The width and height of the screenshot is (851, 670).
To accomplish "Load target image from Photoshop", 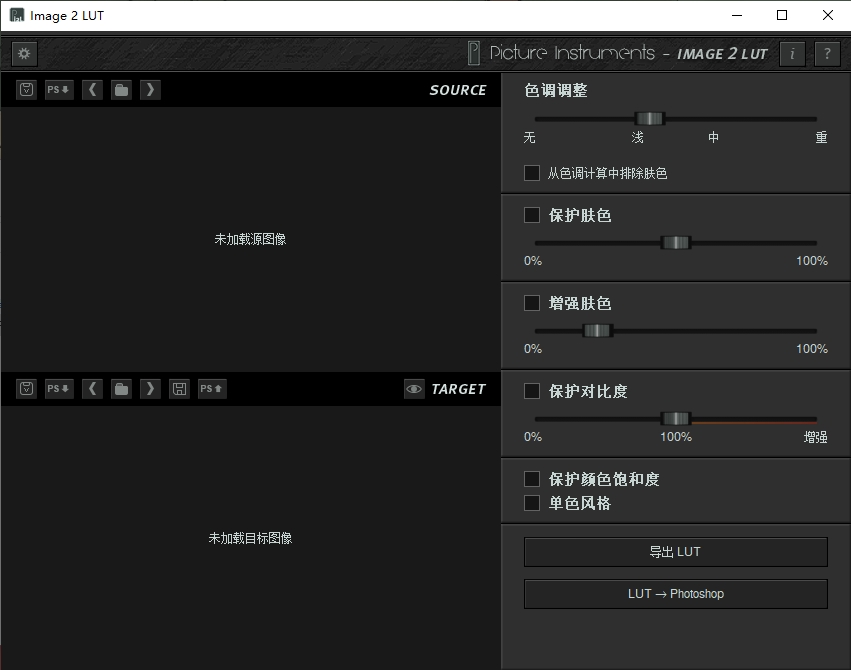I will pos(58,388).
